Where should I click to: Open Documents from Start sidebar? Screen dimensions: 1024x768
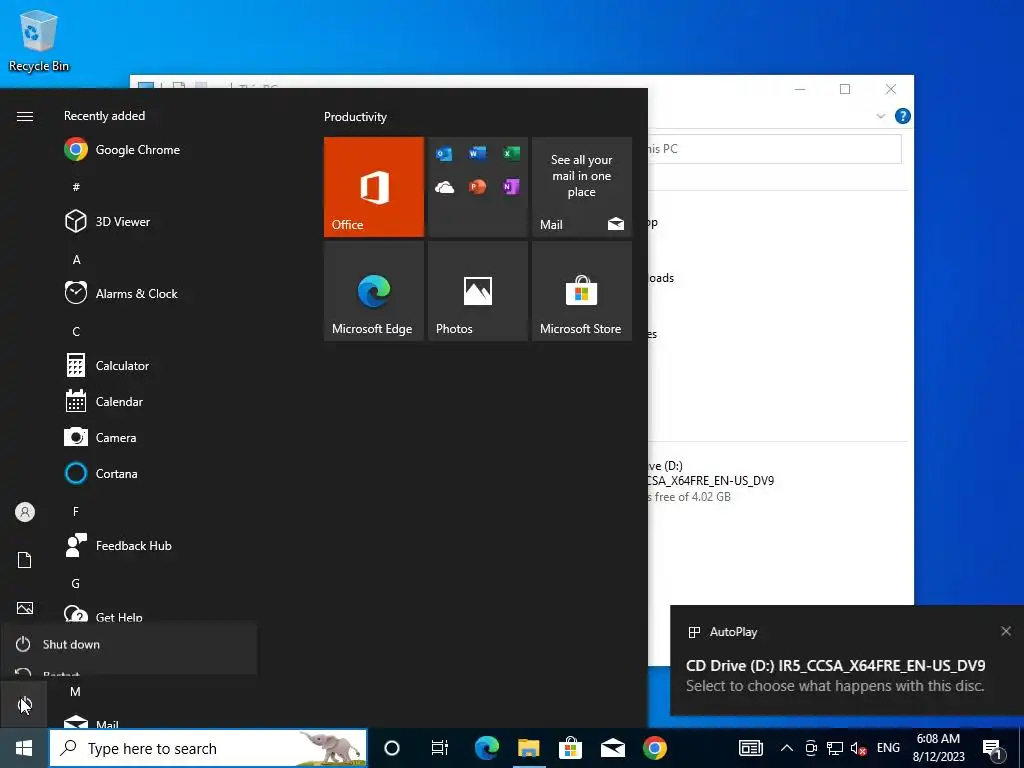pos(25,560)
